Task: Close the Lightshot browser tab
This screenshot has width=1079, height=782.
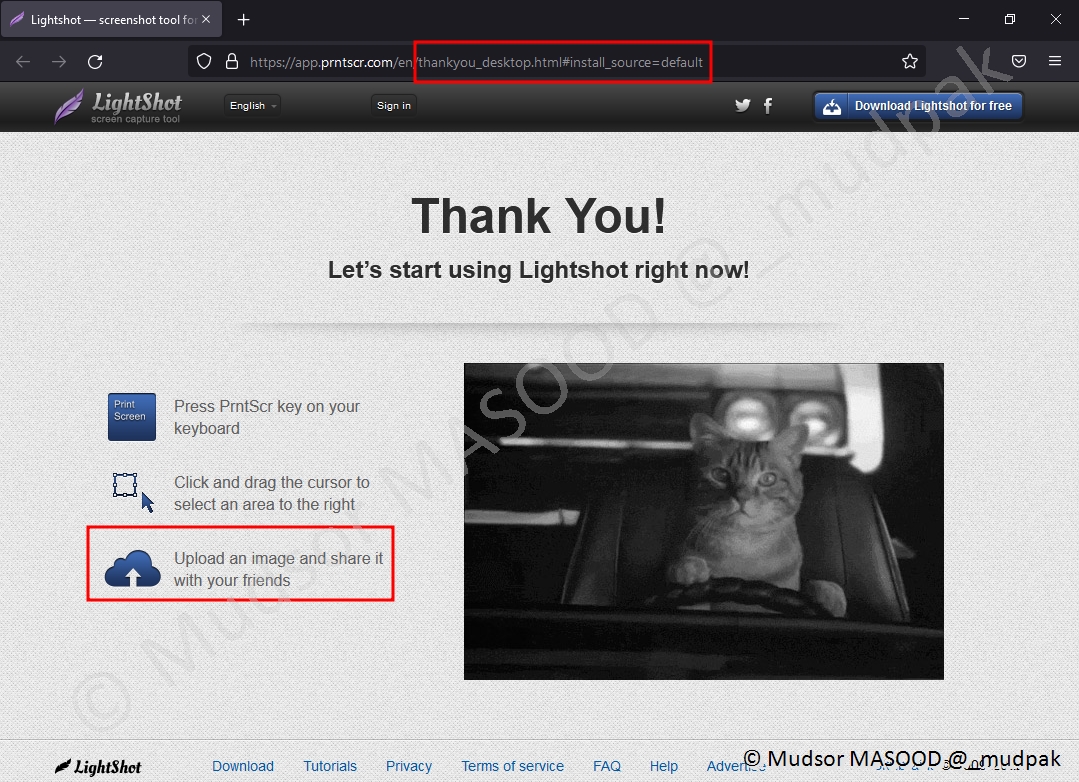Action: coord(206,20)
